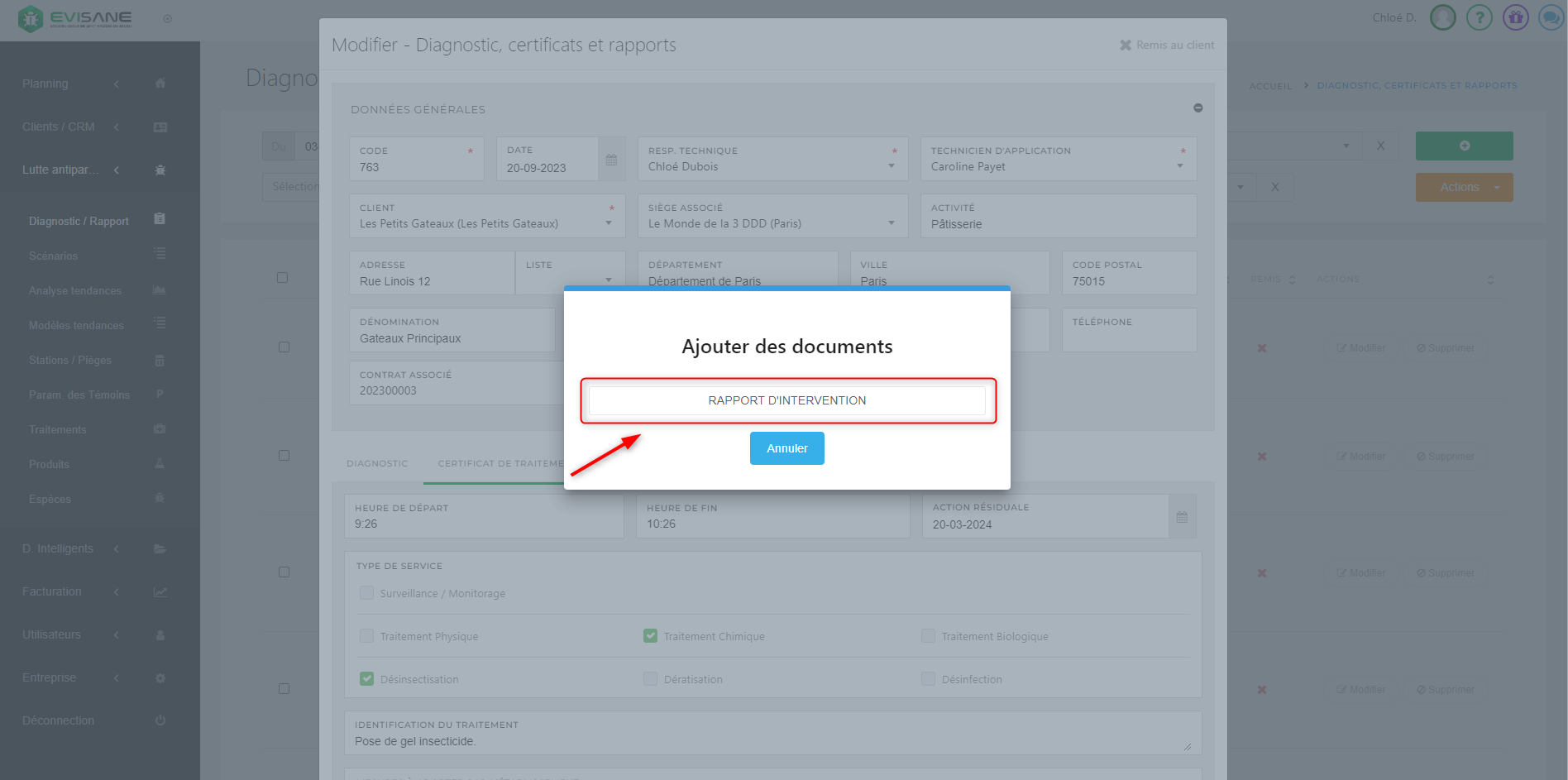Switch to the Diagnostic tab
Viewport: 1568px width, 780px height.
377,463
